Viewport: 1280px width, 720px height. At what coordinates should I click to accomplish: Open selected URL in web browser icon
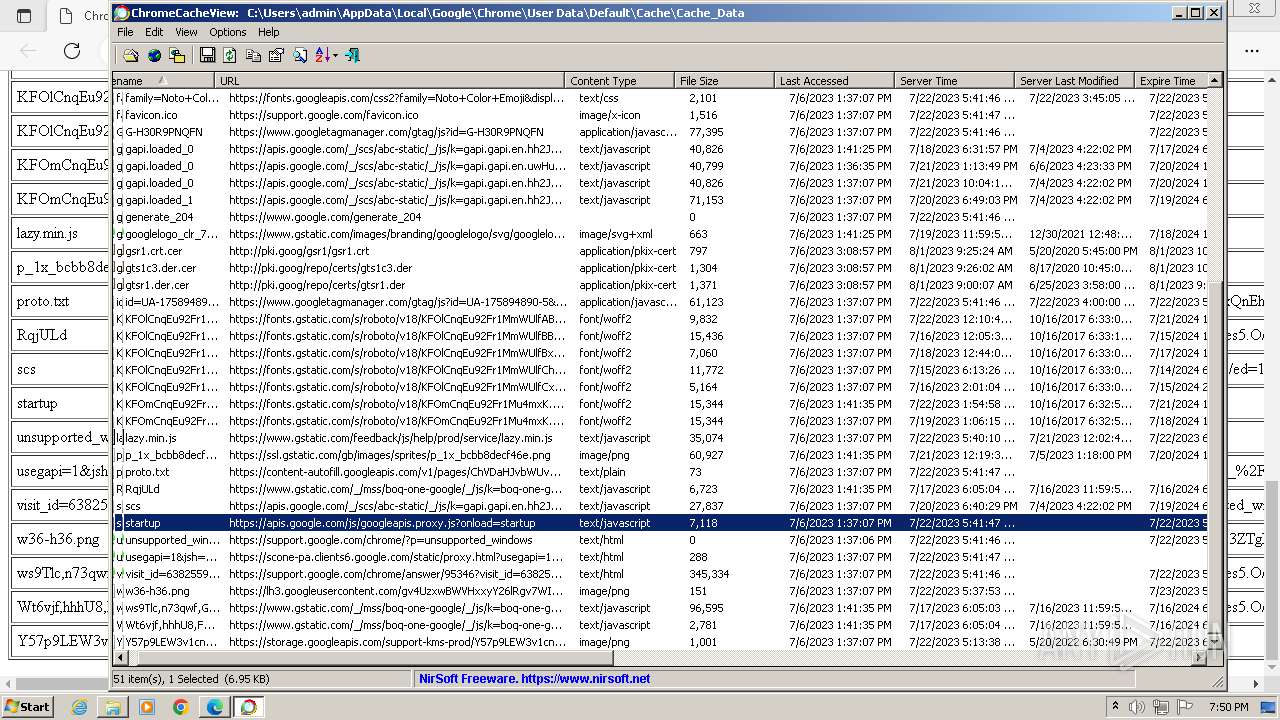(154, 56)
